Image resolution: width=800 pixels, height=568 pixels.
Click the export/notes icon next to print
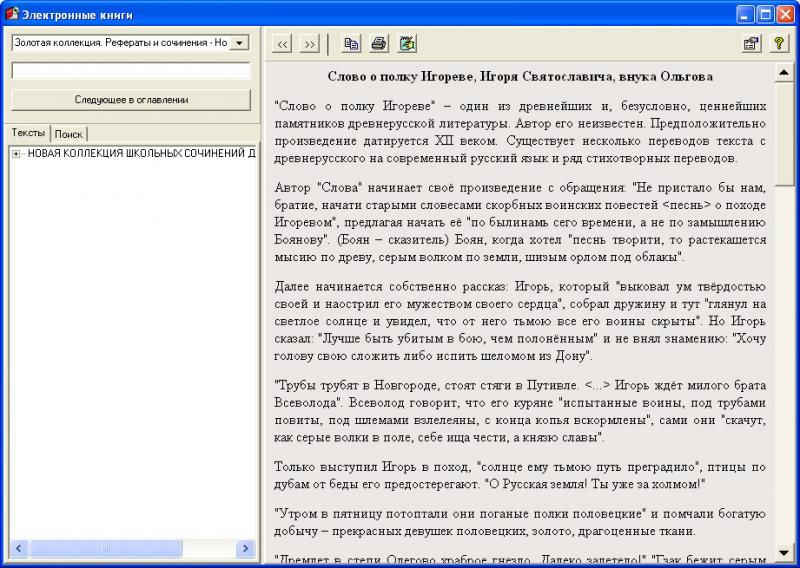(x=406, y=44)
